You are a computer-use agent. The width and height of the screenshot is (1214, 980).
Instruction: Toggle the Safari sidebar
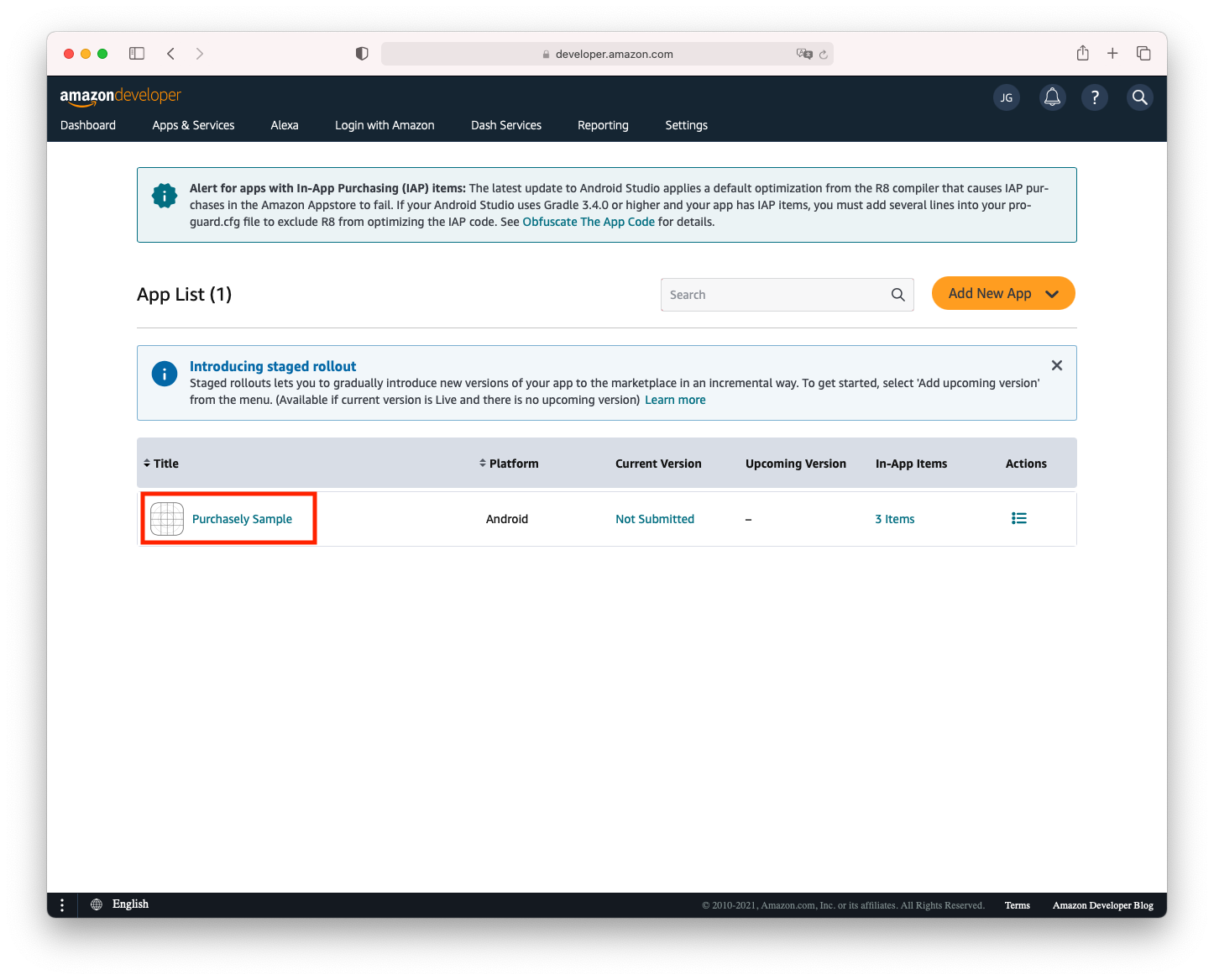[x=137, y=54]
